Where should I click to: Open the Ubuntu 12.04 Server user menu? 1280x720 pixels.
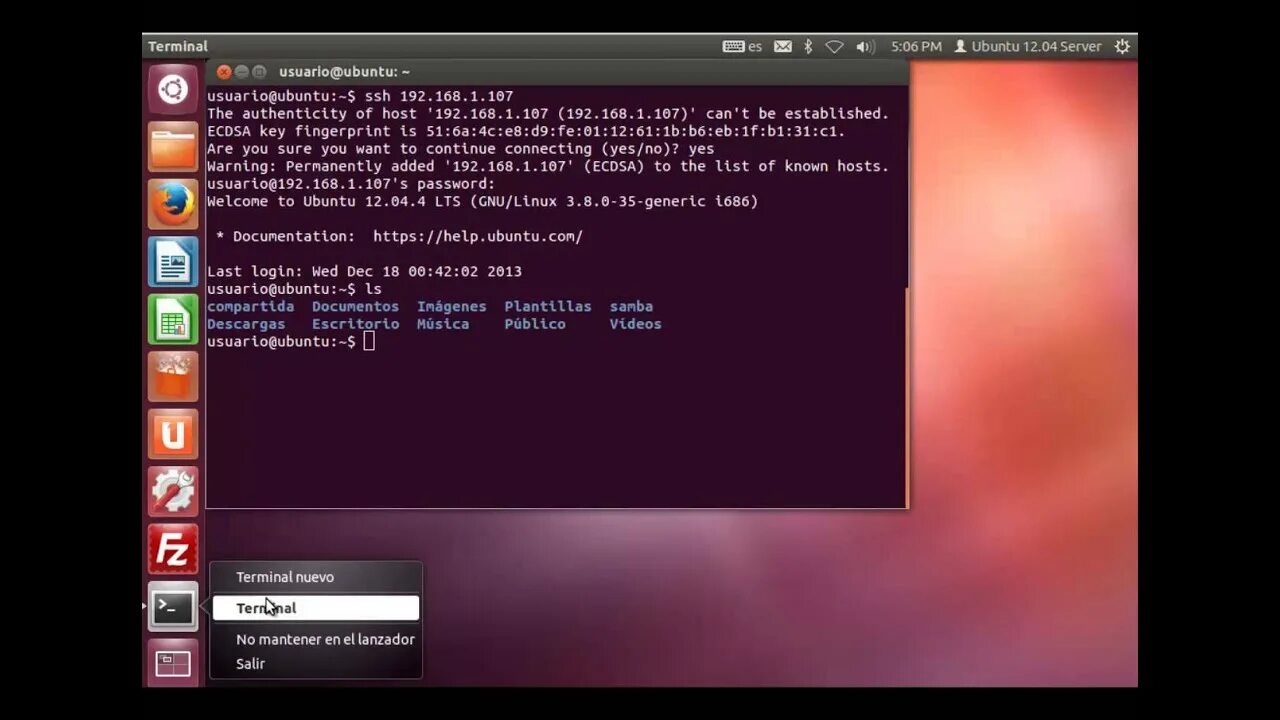pyautogui.click(x=1027, y=46)
